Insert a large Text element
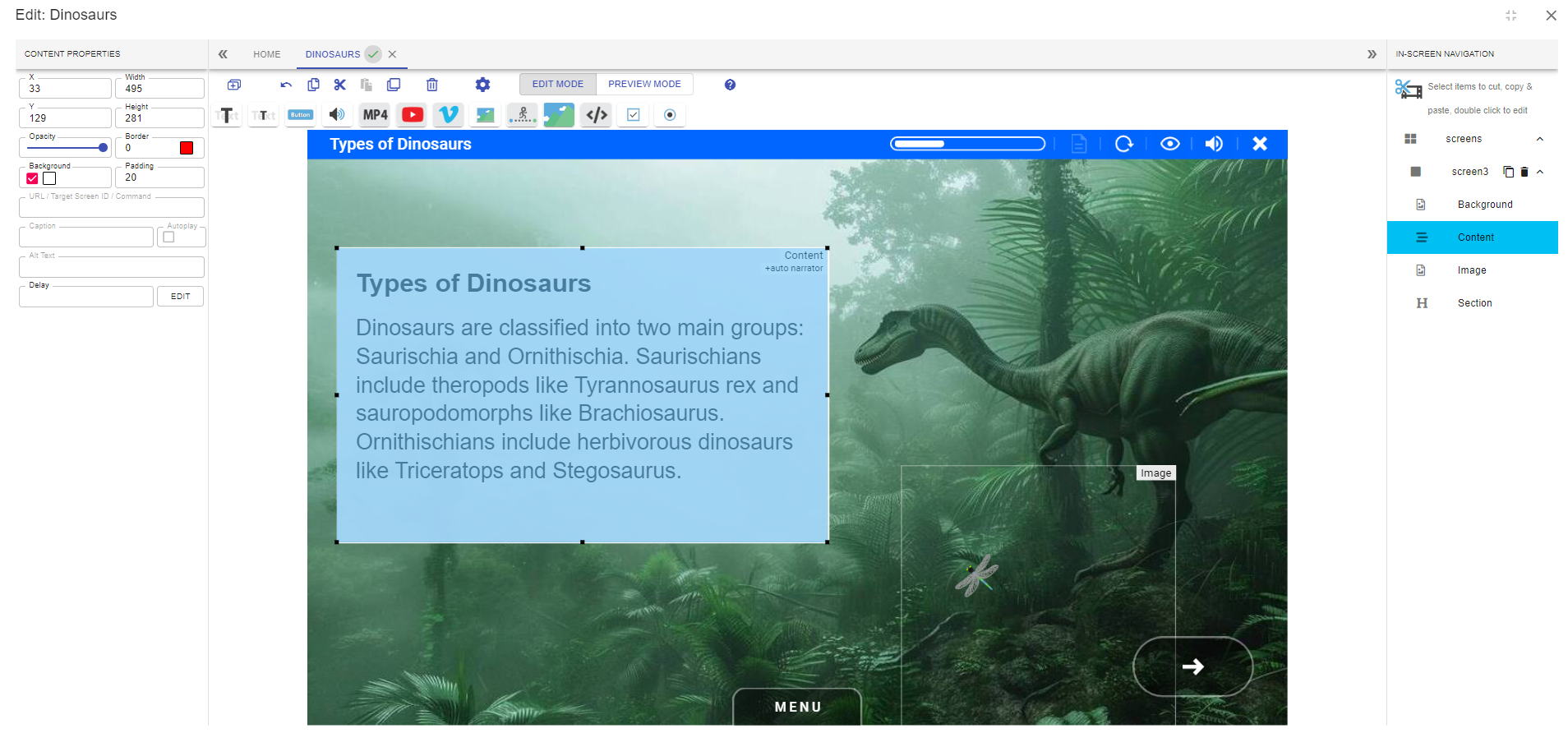 tap(227, 115)
